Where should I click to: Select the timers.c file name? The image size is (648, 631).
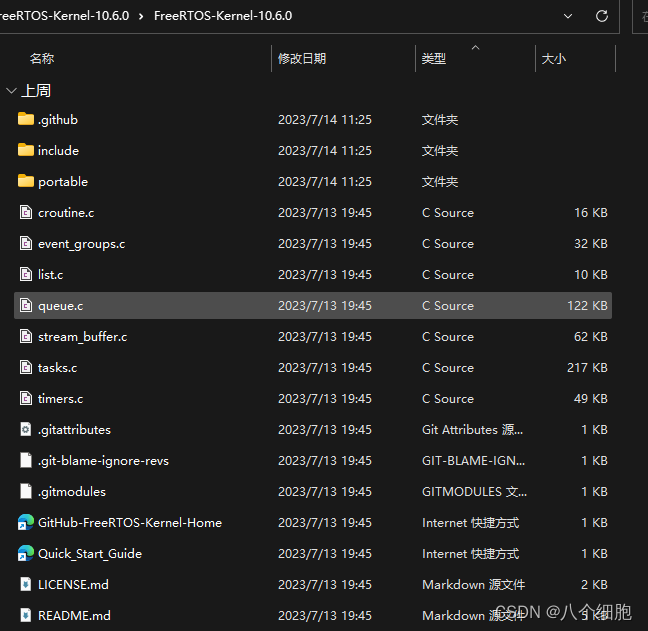[60, 398]
